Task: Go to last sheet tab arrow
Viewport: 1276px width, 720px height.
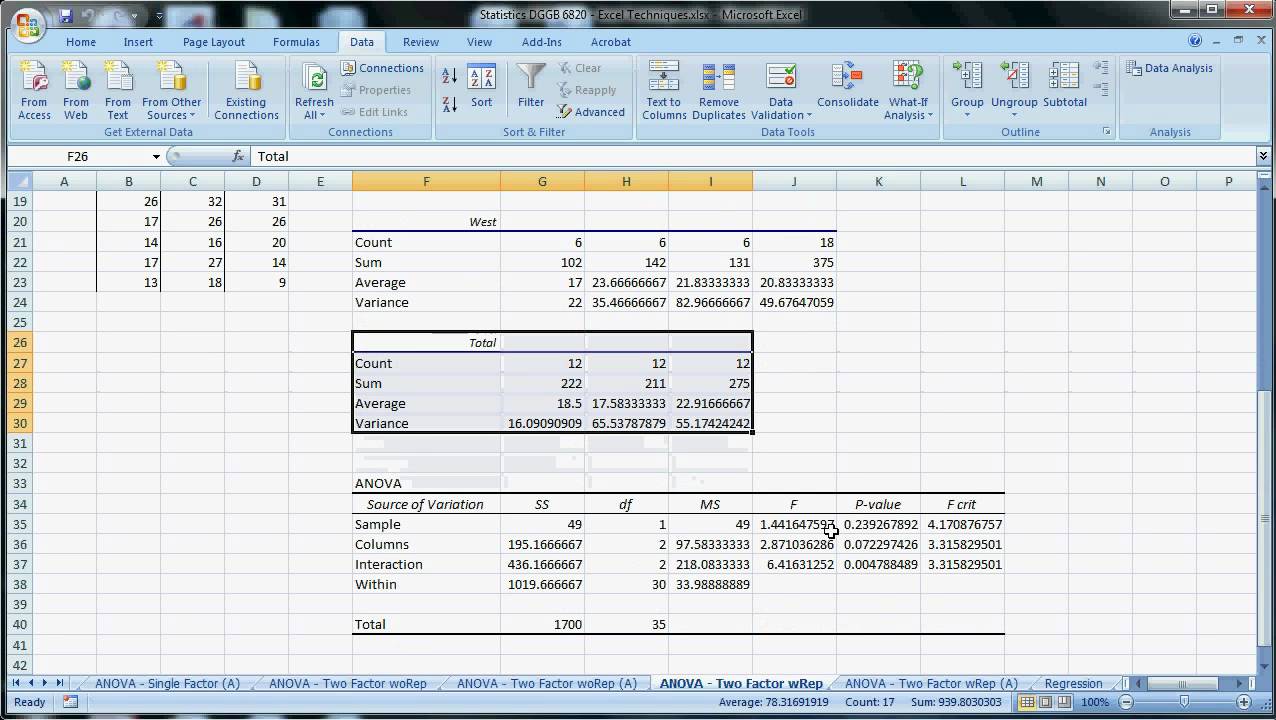Action: coord(60,683)
